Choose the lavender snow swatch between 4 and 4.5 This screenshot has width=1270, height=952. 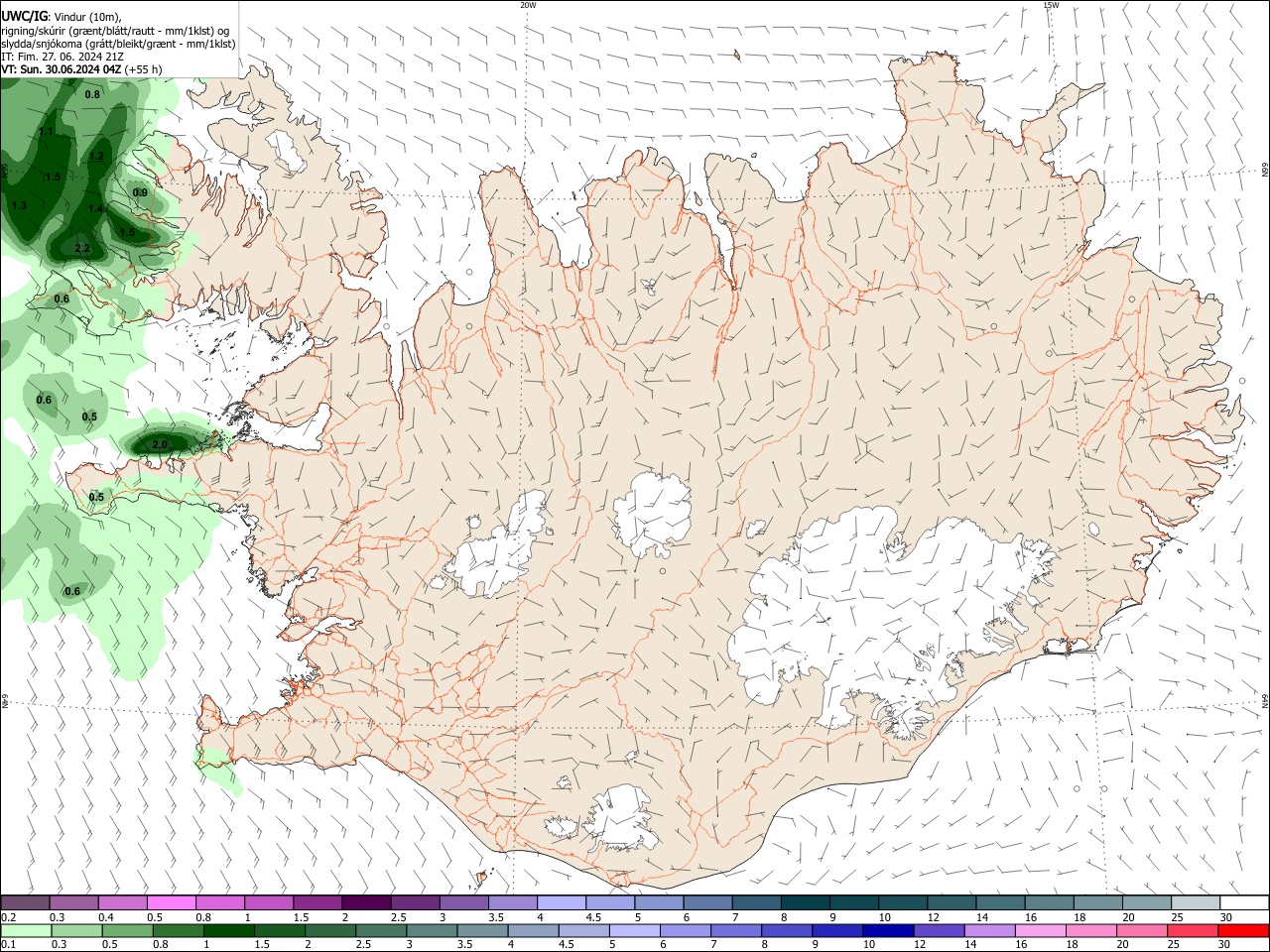click(561, 903)
